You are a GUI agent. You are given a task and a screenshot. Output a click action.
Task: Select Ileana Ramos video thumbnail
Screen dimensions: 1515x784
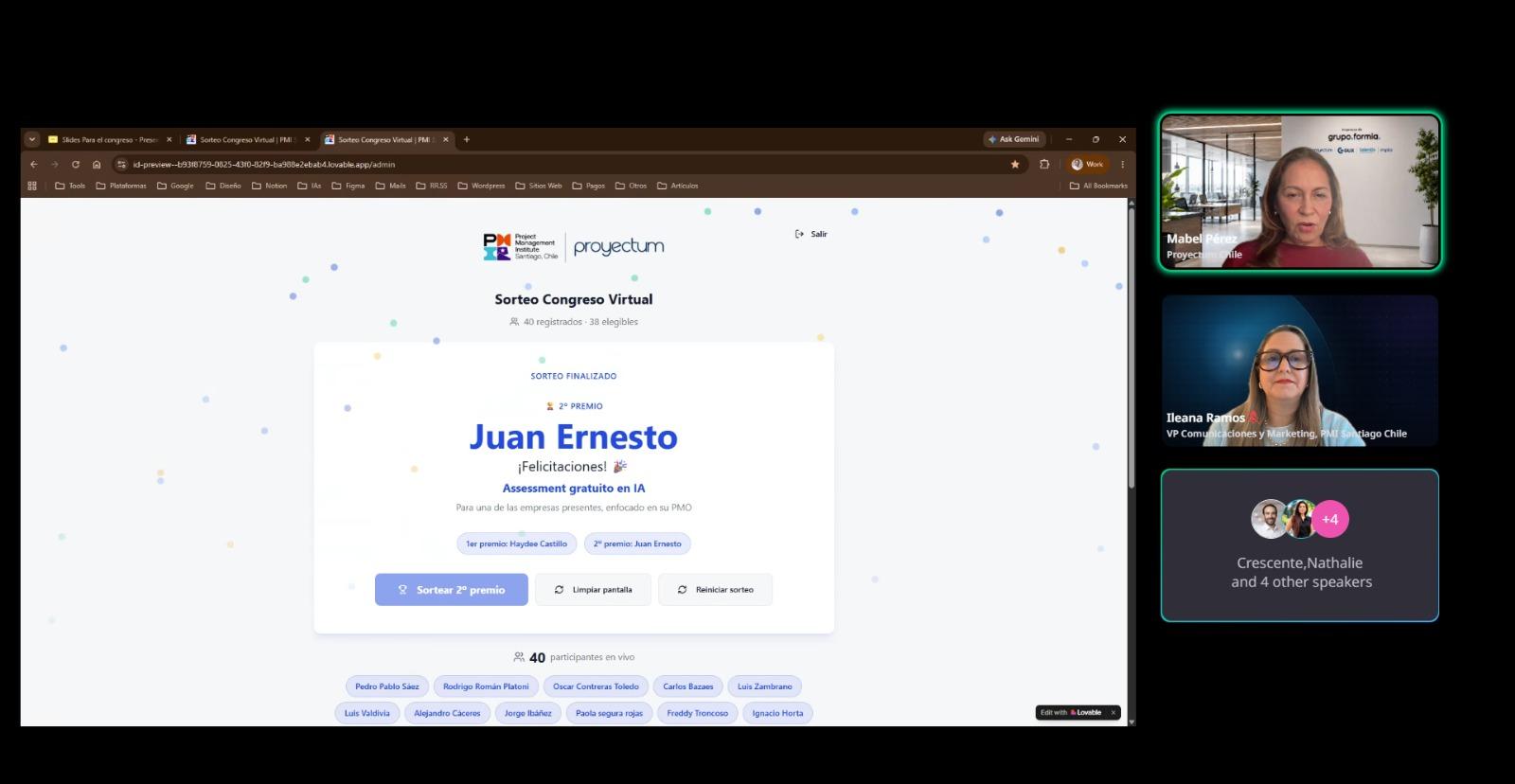click(x=1300, y=370)
